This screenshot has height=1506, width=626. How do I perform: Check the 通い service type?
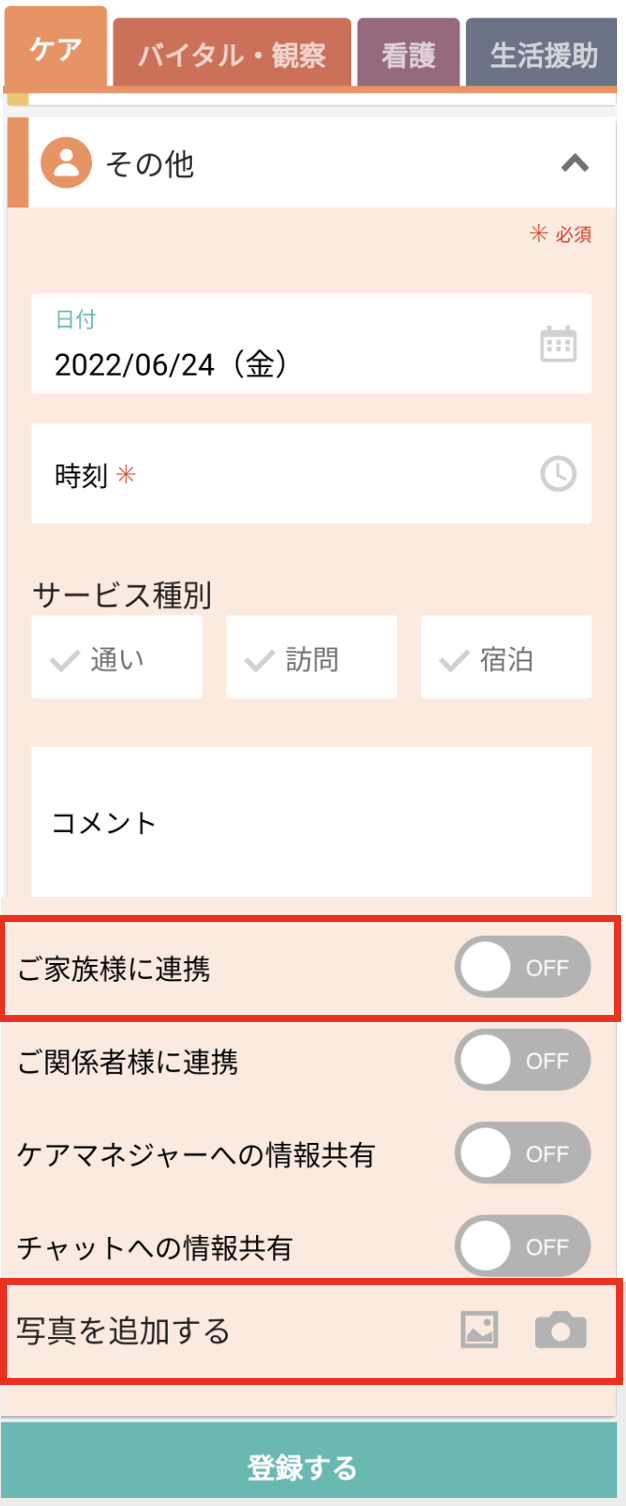(x=117, y=658)
